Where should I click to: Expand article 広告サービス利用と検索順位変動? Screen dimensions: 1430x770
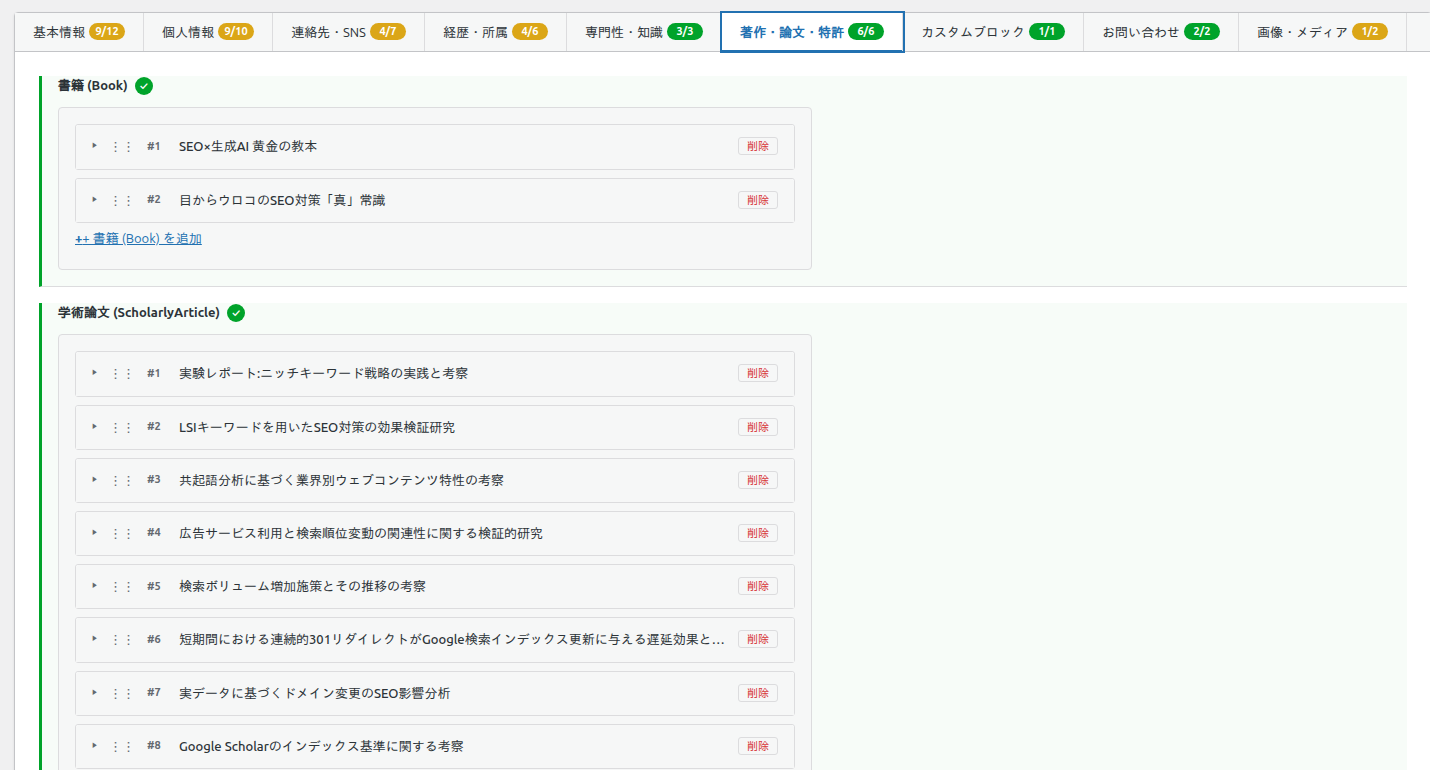click(x=95, y=533)
